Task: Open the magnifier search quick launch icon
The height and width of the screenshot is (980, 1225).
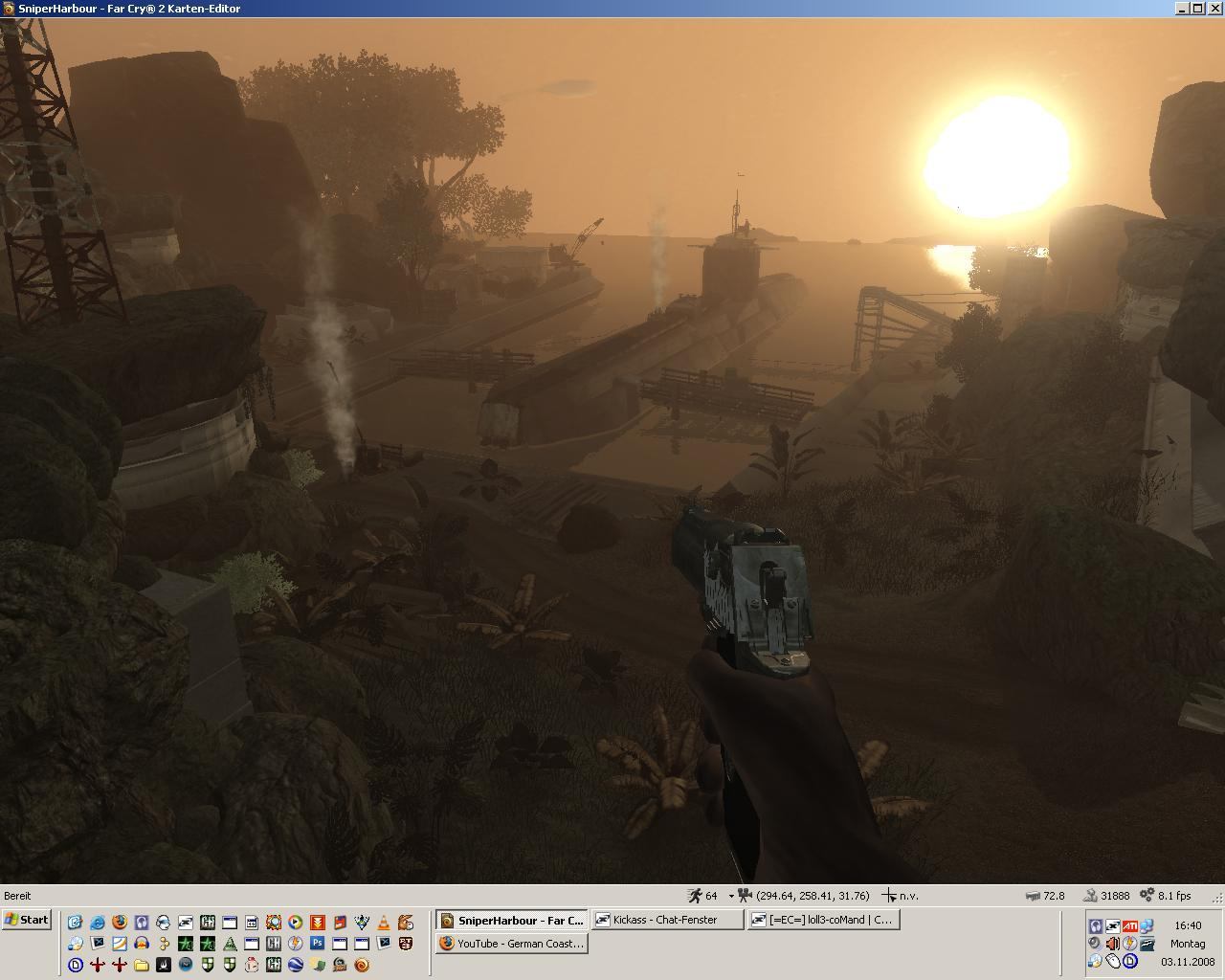Action: [x=274, y=923]
